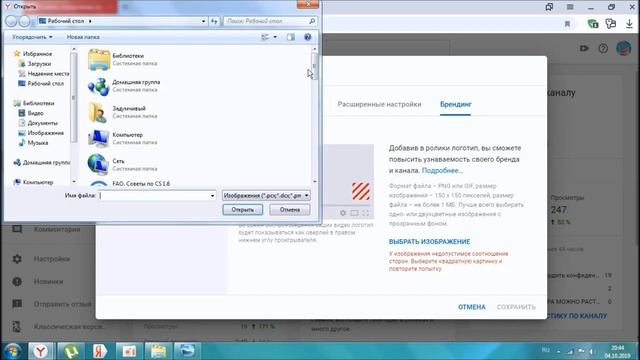Click the Новая папка button
Screen dimensions: 640x360
pos(83,37)
